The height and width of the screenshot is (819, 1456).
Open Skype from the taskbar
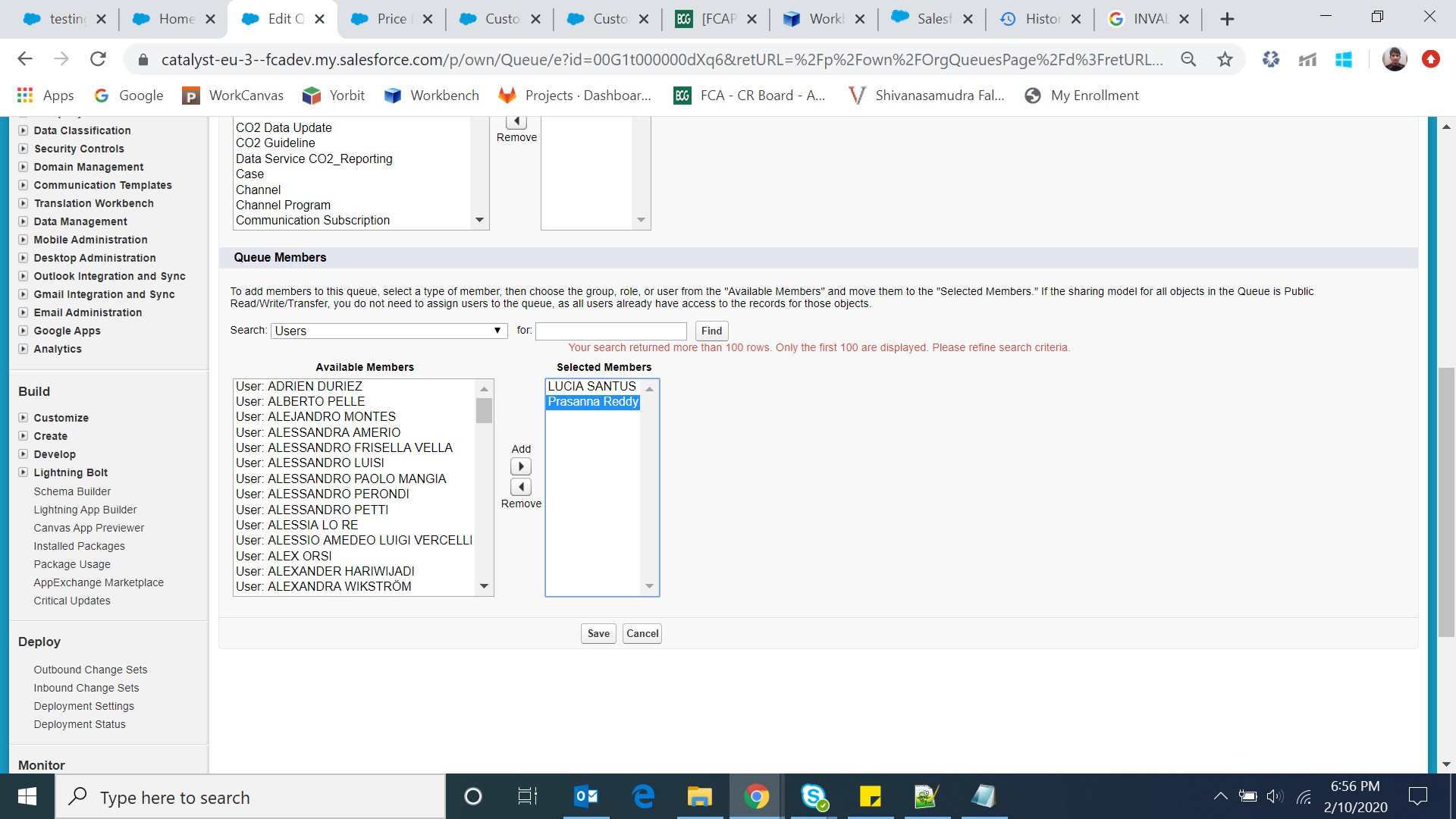point(814,796)
